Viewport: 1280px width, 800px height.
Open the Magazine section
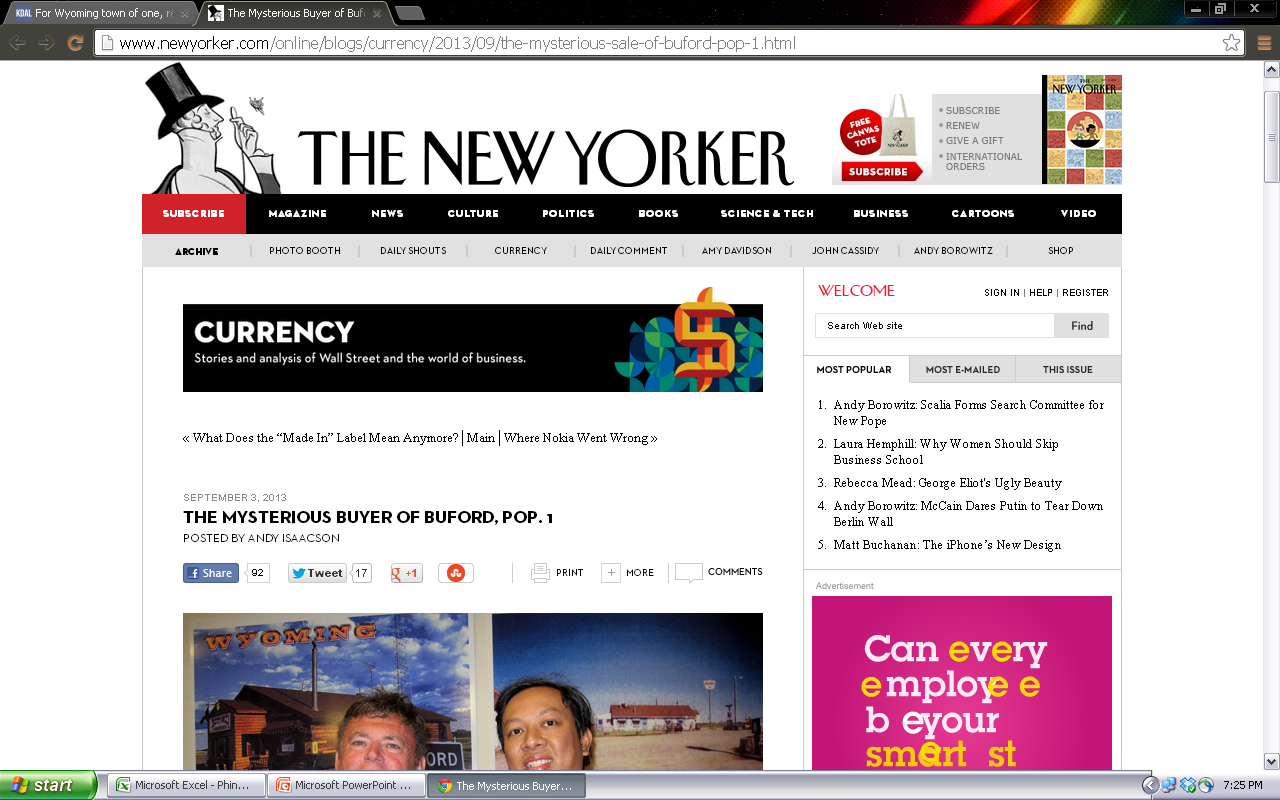pyautogui.click(x=298, y=214)
